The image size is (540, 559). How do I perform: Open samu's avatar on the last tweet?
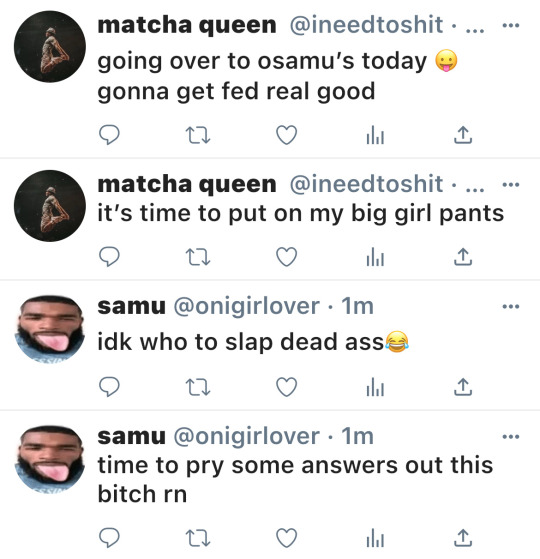[x=50, y=460]
